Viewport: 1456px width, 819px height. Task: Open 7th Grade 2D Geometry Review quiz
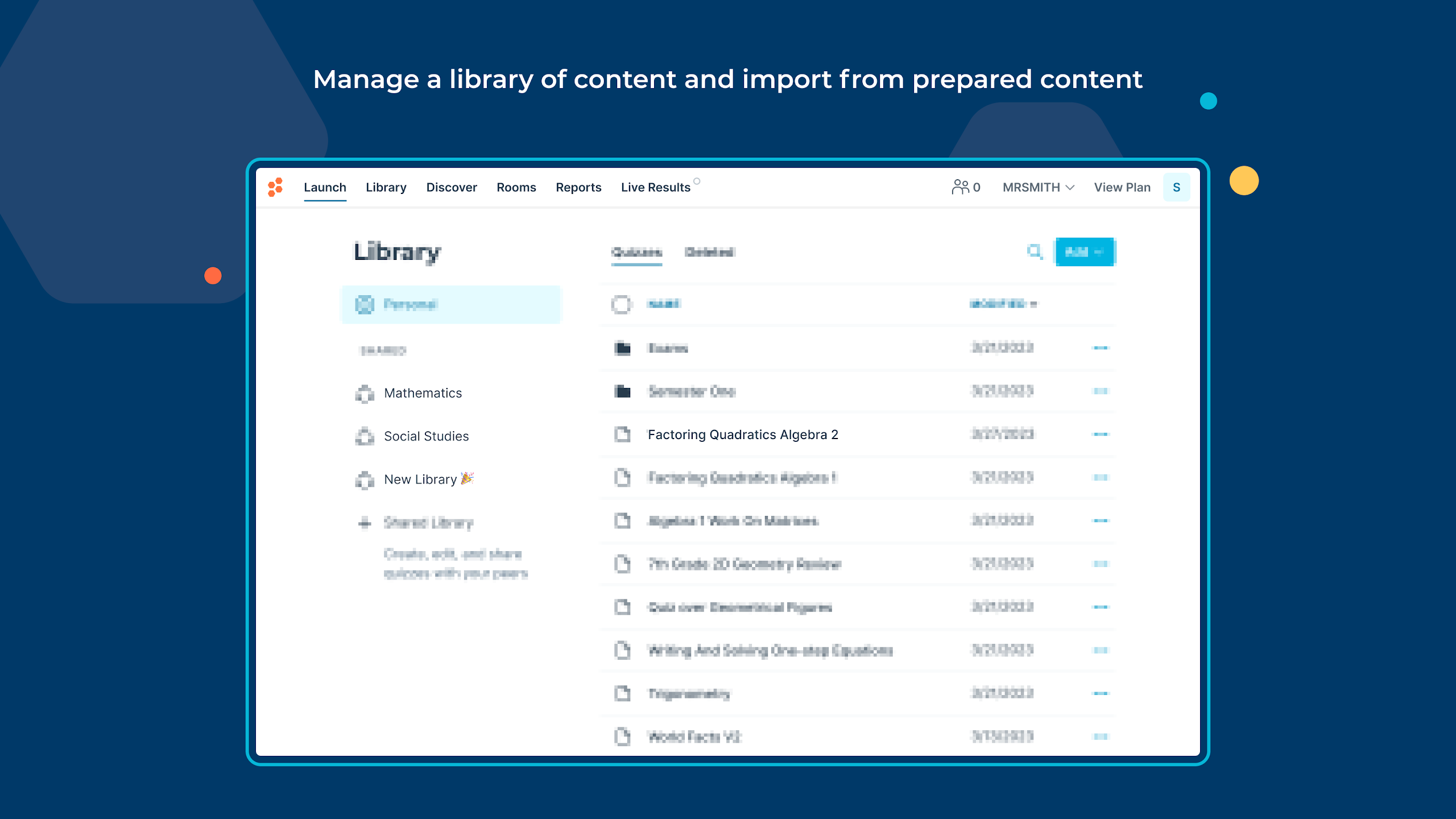(744, 564)
